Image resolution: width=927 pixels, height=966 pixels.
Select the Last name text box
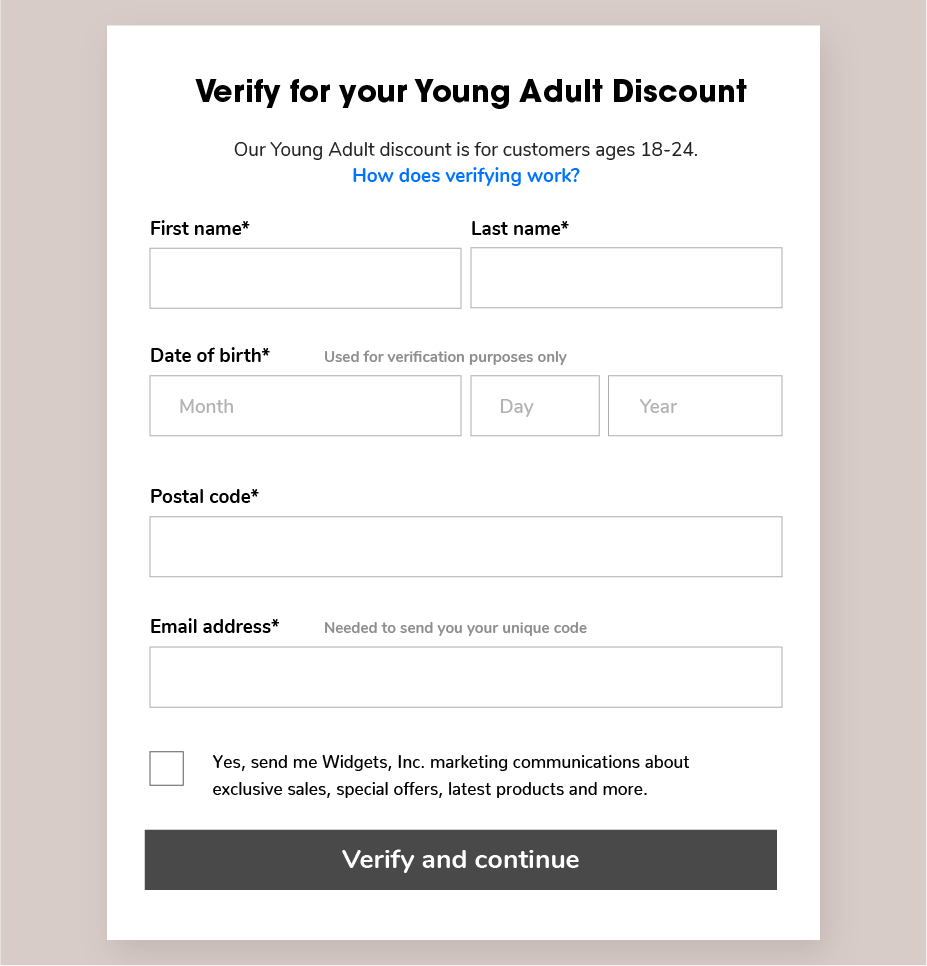click(x=626, y=278)
